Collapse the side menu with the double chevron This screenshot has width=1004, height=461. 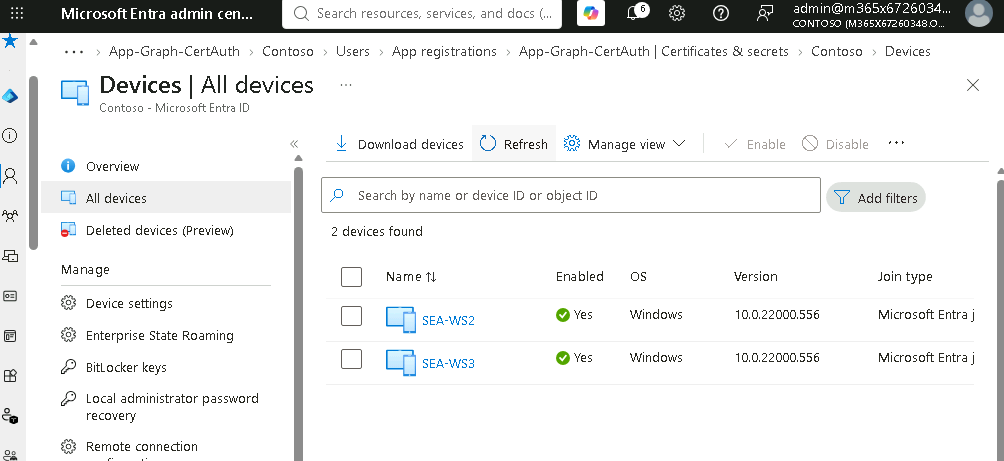point(295,144)
